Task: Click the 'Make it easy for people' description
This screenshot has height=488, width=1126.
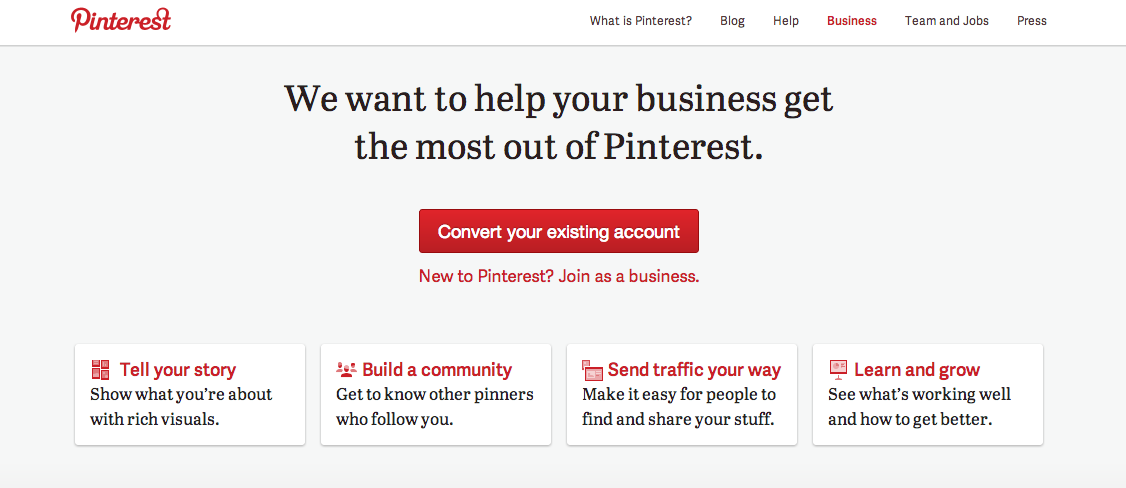Action: tap(679, 406)
